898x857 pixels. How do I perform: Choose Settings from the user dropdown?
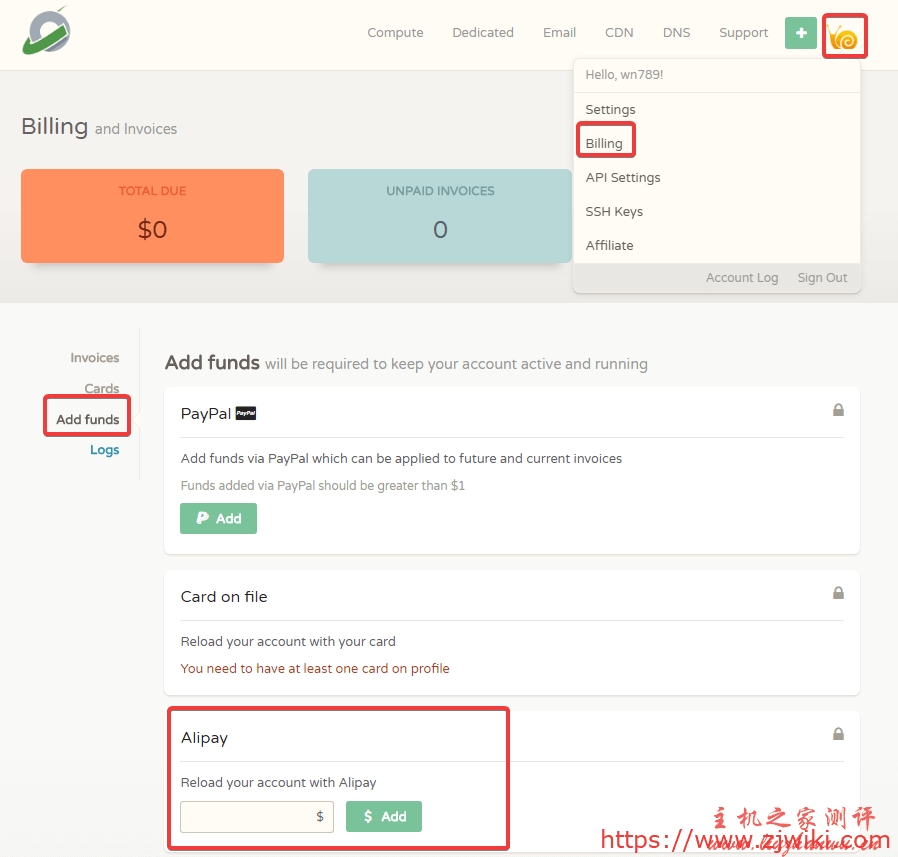pos(610,110)
